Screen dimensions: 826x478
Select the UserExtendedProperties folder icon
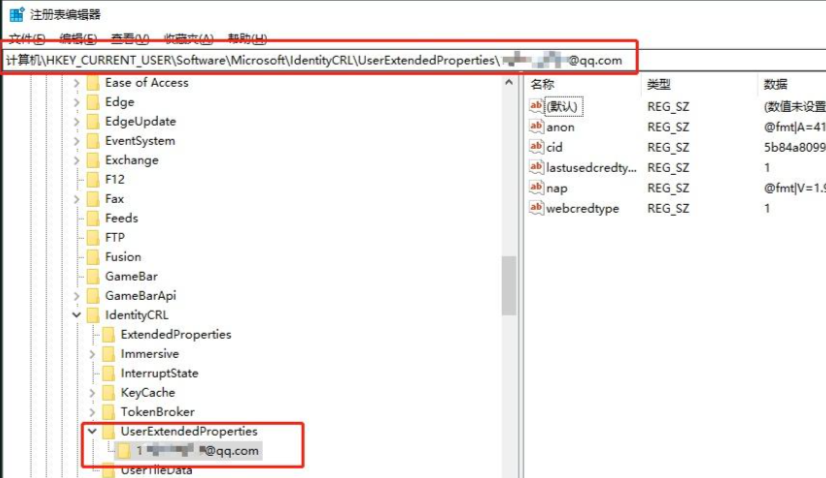109,432
